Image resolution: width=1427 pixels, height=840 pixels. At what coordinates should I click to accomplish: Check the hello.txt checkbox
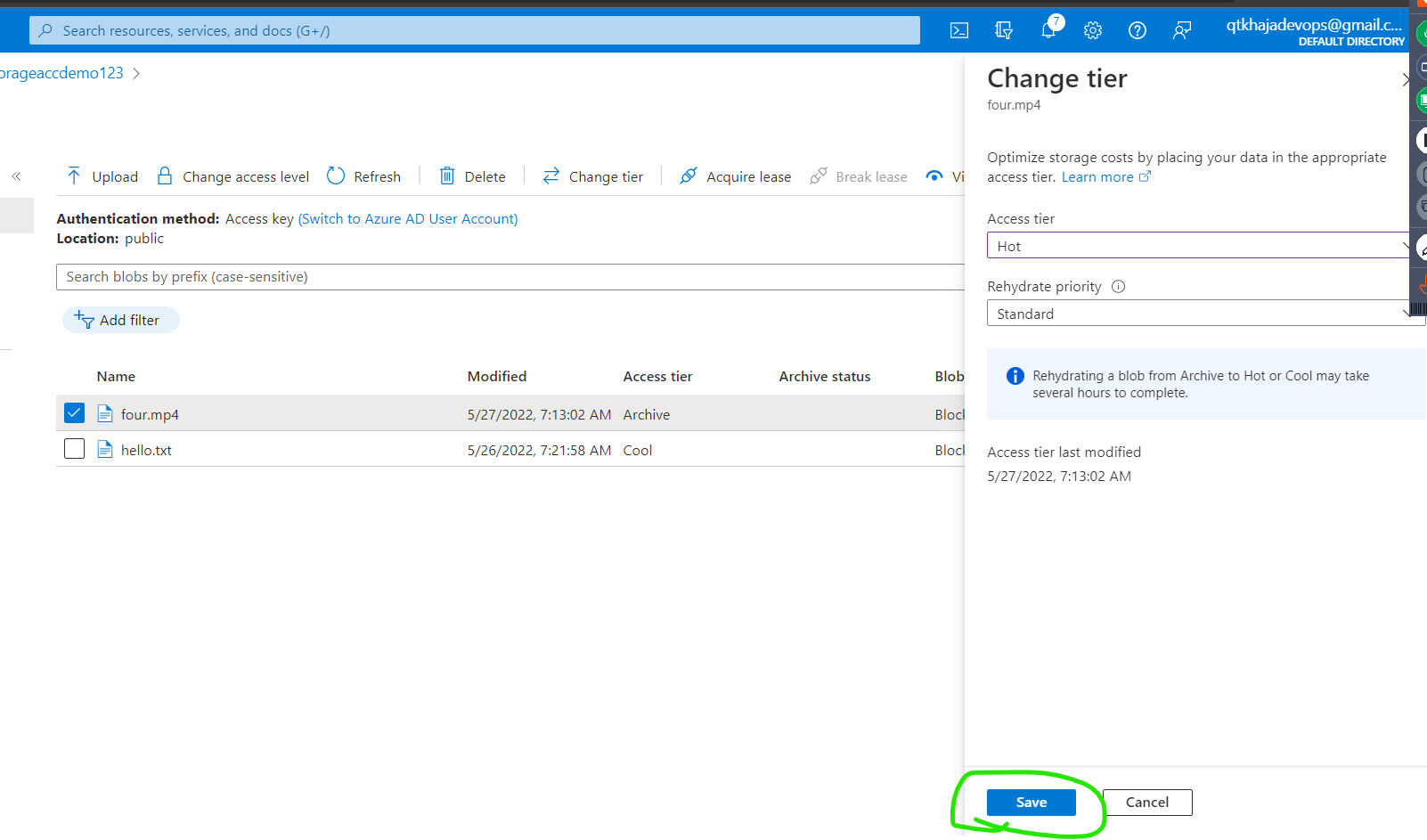[x=74, y=448]
